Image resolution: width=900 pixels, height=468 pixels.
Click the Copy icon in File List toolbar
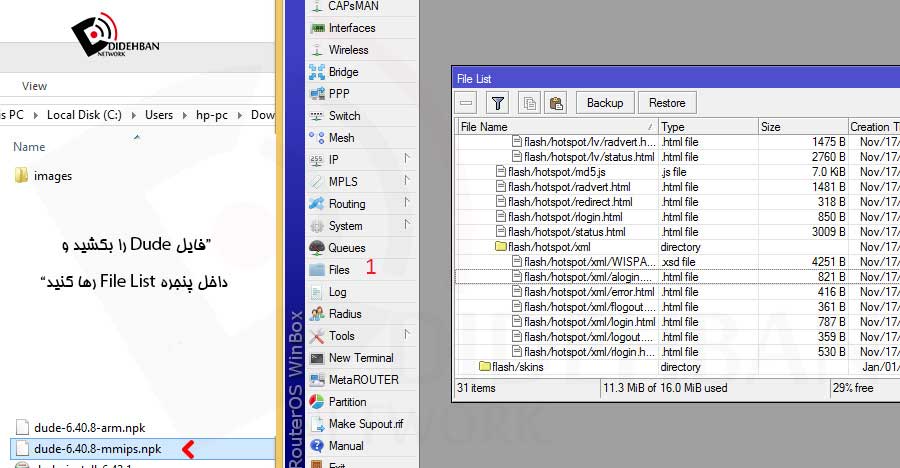tap(529, 103)
